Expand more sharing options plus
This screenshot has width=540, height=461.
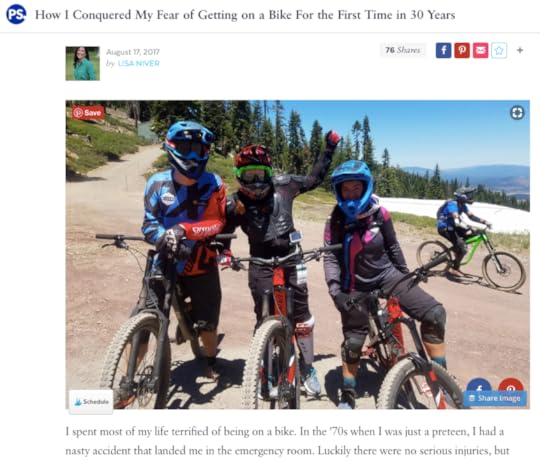point(520,50)
